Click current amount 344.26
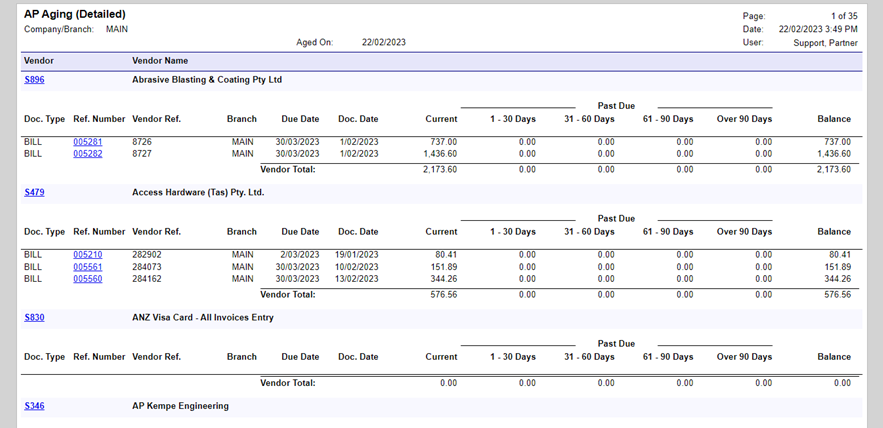Screen dimensions: 883x428 tap(444, 279)
